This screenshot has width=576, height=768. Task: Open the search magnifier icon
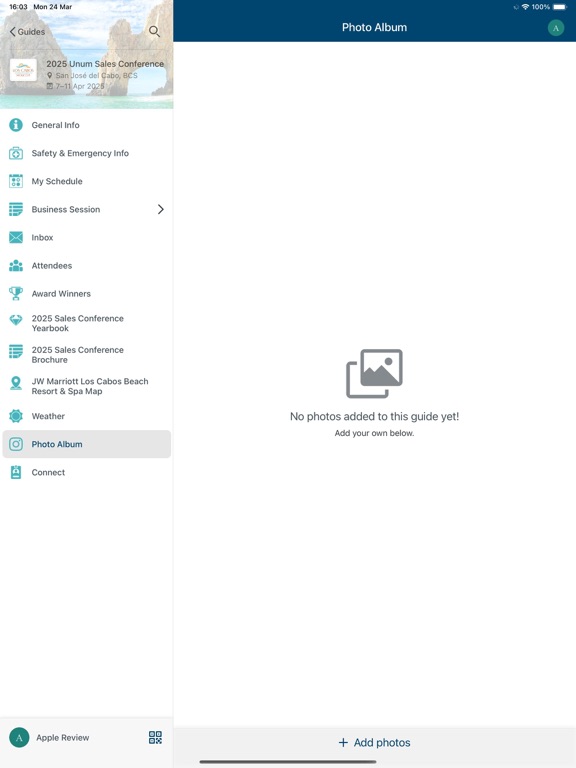(x=154, y=31)
